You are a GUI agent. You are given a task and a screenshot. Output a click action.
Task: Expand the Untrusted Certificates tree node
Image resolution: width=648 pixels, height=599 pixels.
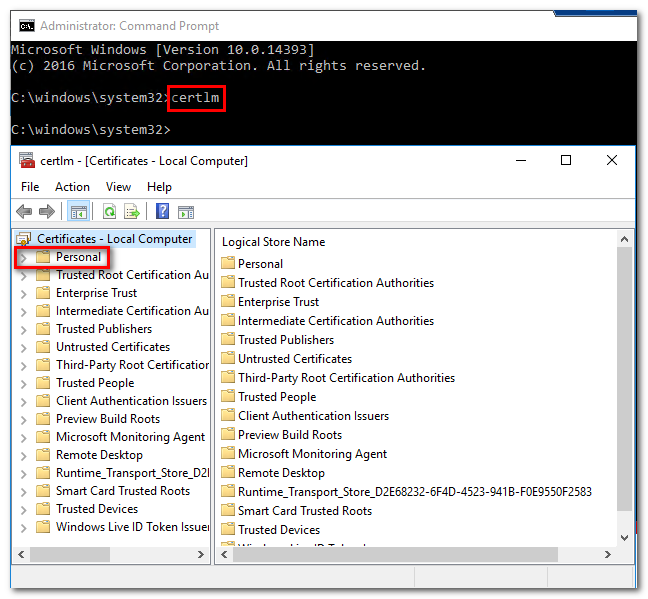(24, 348)
